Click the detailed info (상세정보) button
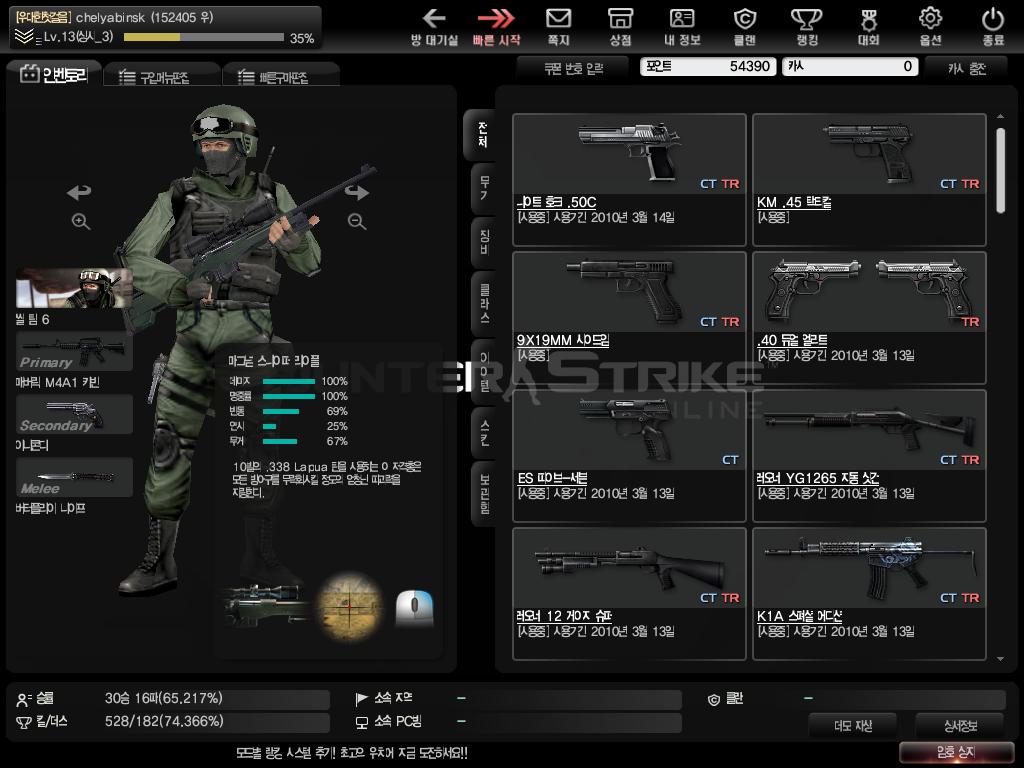1024x768 pixels. click(959, 726)
